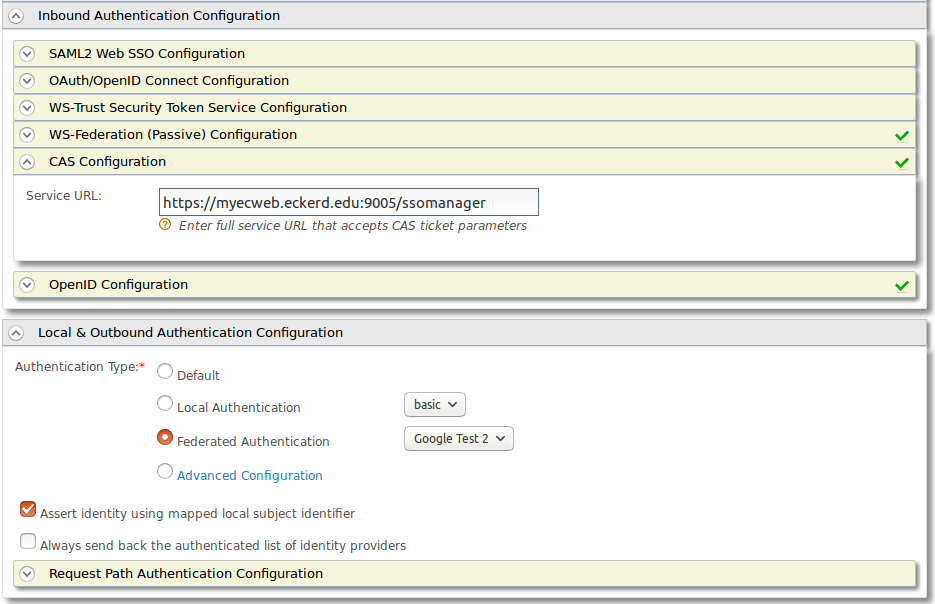
Task: Expand SAML2 Web SSO Configuration chevron
Action: [27, 54]
